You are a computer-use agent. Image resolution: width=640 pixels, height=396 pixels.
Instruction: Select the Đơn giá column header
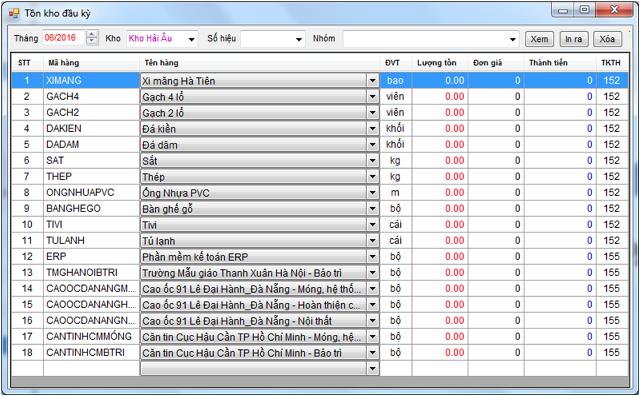tap(496, 62)
